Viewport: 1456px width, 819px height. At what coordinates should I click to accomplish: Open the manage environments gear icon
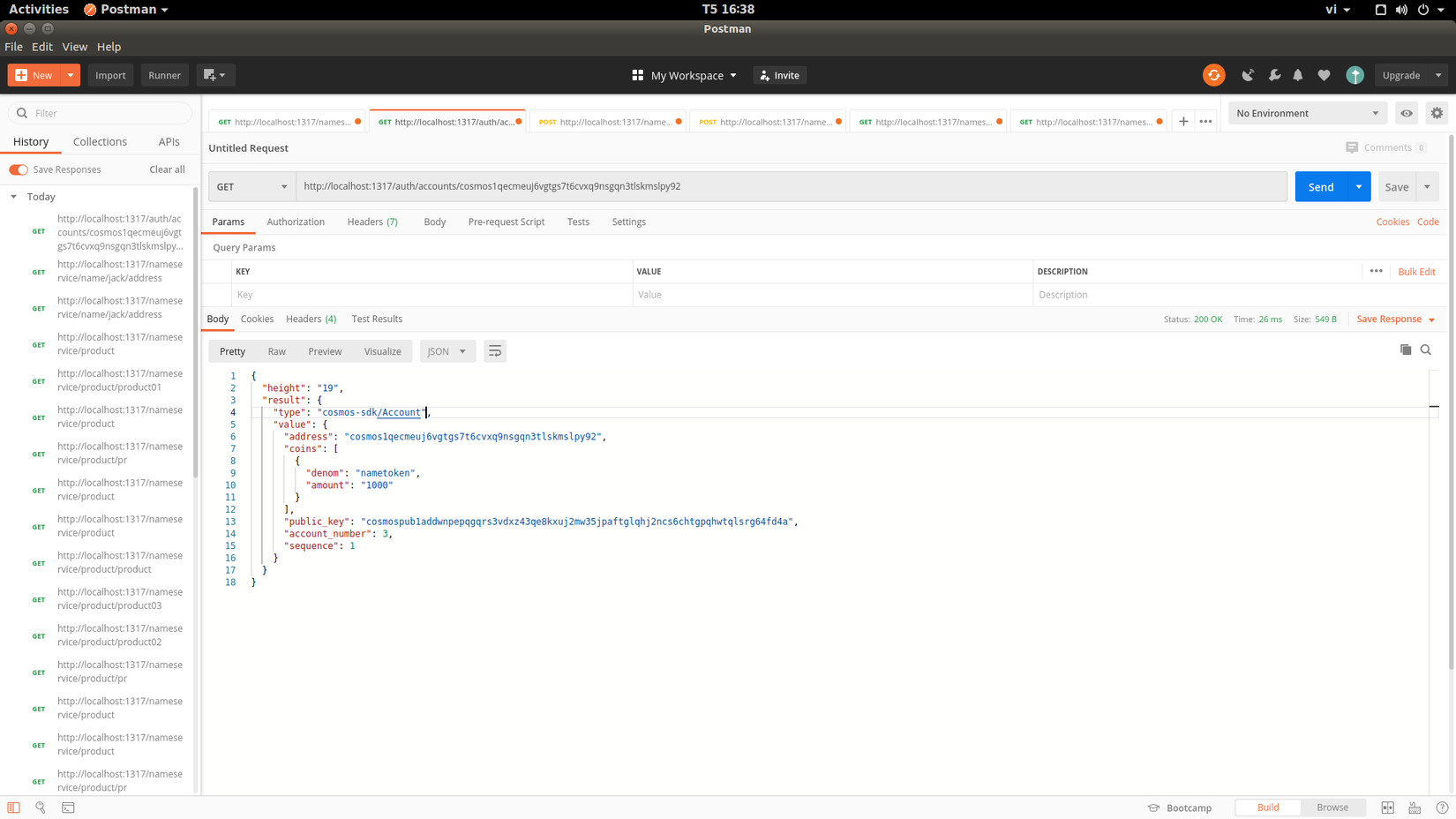click(1437, 113)
